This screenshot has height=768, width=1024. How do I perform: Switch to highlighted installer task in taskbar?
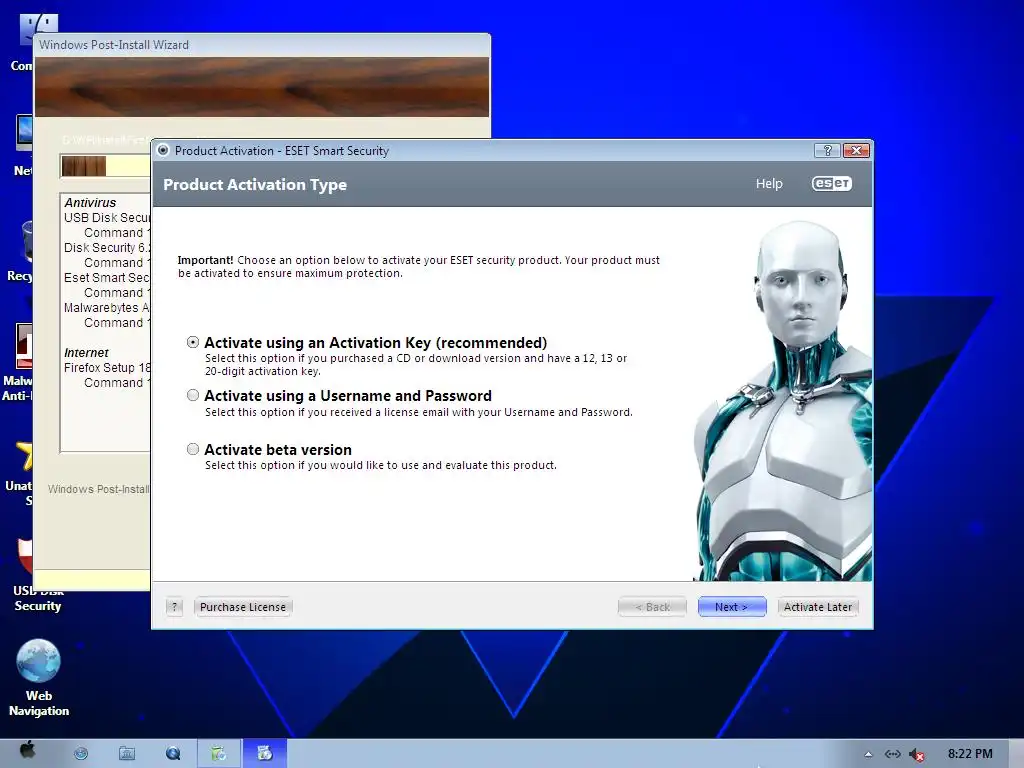point(264,754)
